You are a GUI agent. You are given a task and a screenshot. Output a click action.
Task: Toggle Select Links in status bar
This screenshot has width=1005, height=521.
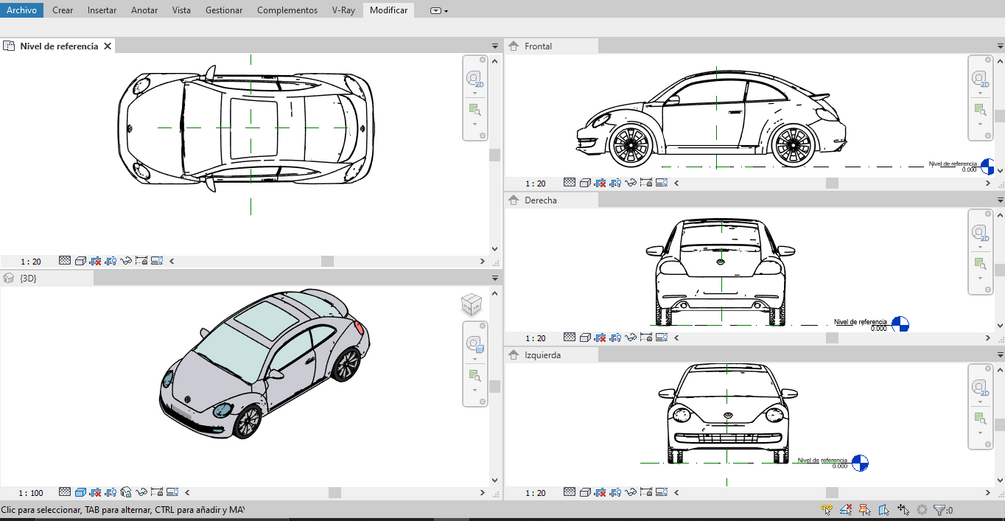(x=826, y=510)
